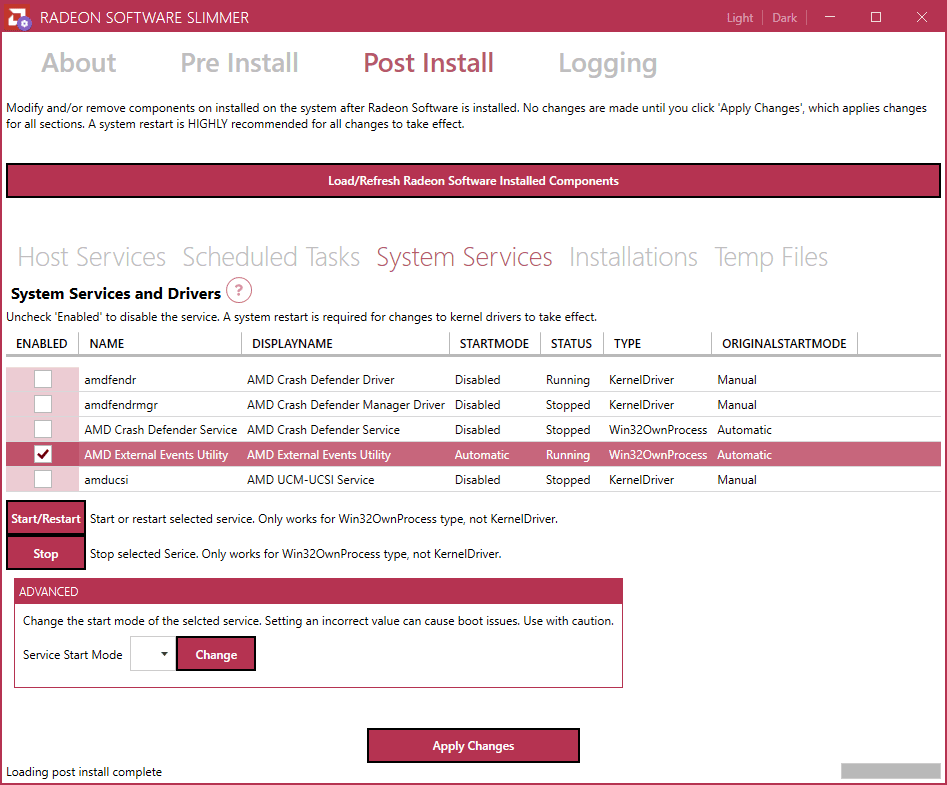The image size is (947, 785).
Task: Enable the amdfendrmgr service checkbox
Action: coord(43,404)
